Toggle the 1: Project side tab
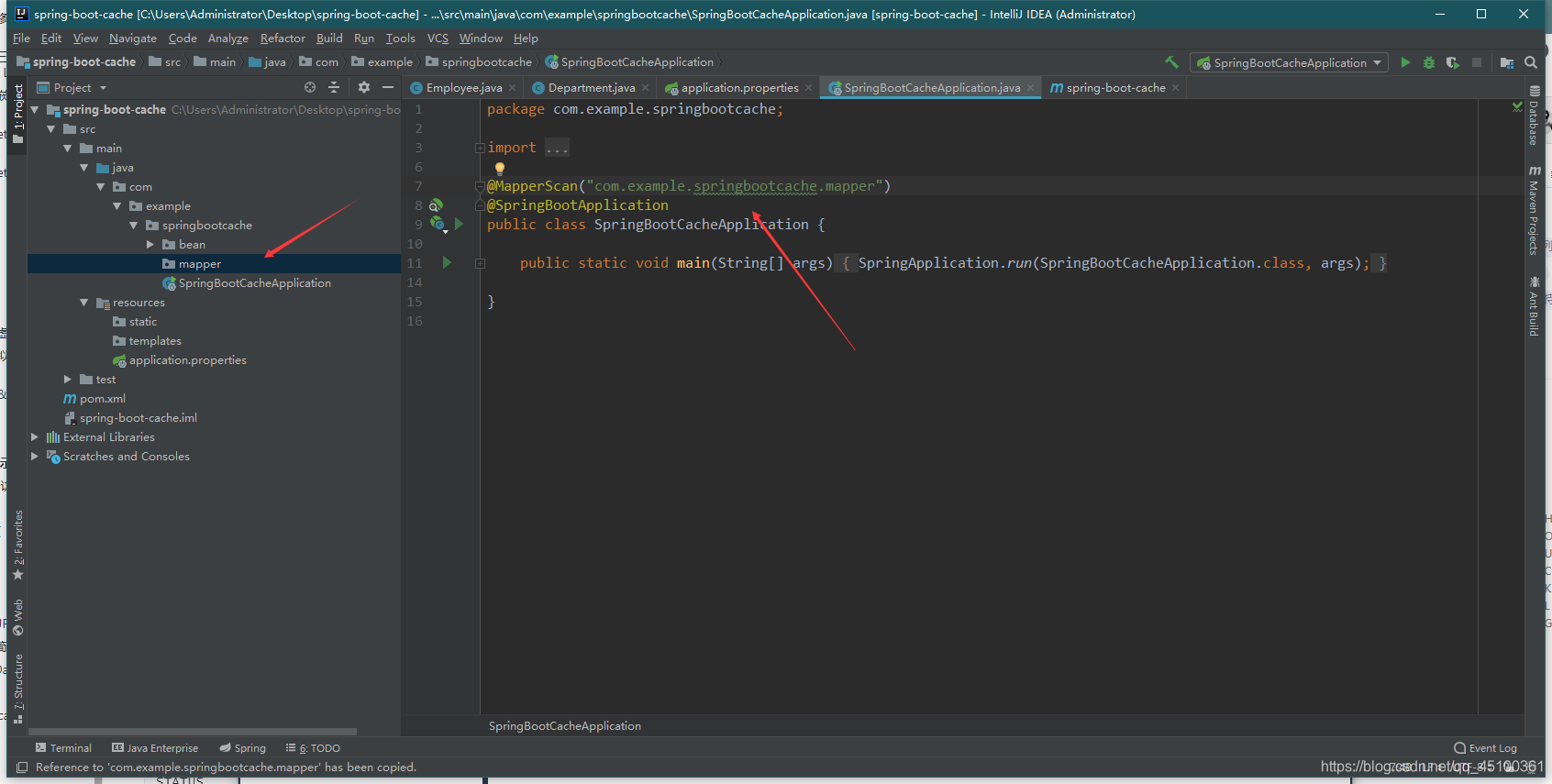 pyautogui.click(x=17, y=114)
